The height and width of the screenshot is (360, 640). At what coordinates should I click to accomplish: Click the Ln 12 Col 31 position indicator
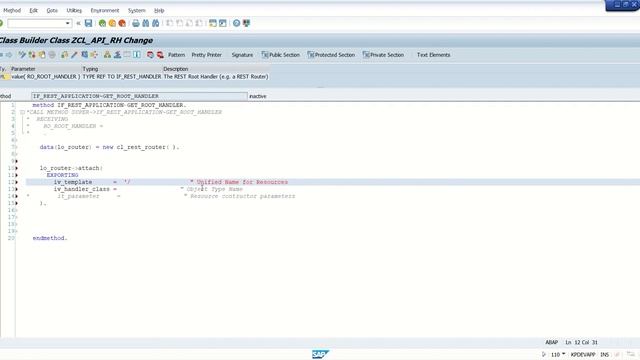pyautogui.click(x=581, y=342)
